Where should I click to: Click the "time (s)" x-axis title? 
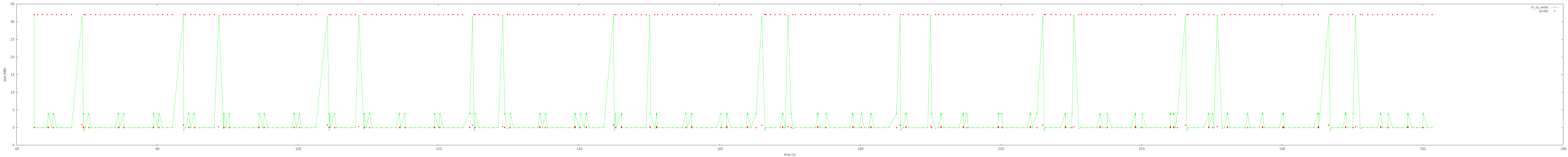click(789, 155)
